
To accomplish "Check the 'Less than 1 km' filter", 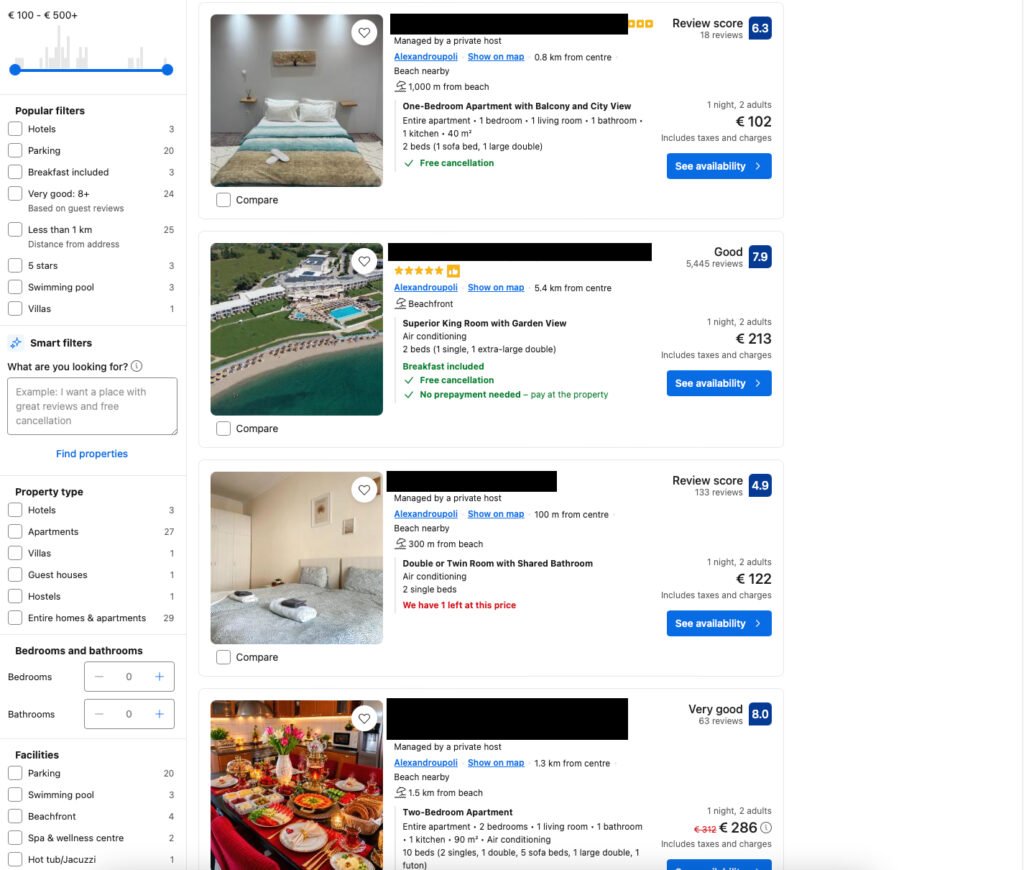I will (15, 229).
